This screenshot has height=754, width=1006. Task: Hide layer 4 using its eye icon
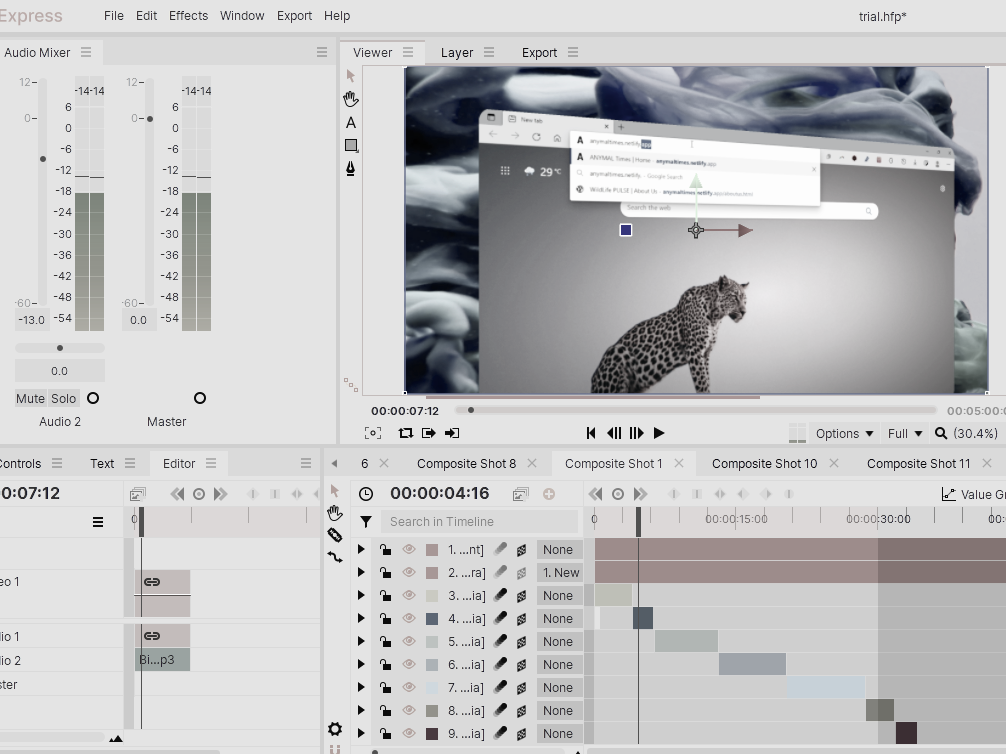409,618
